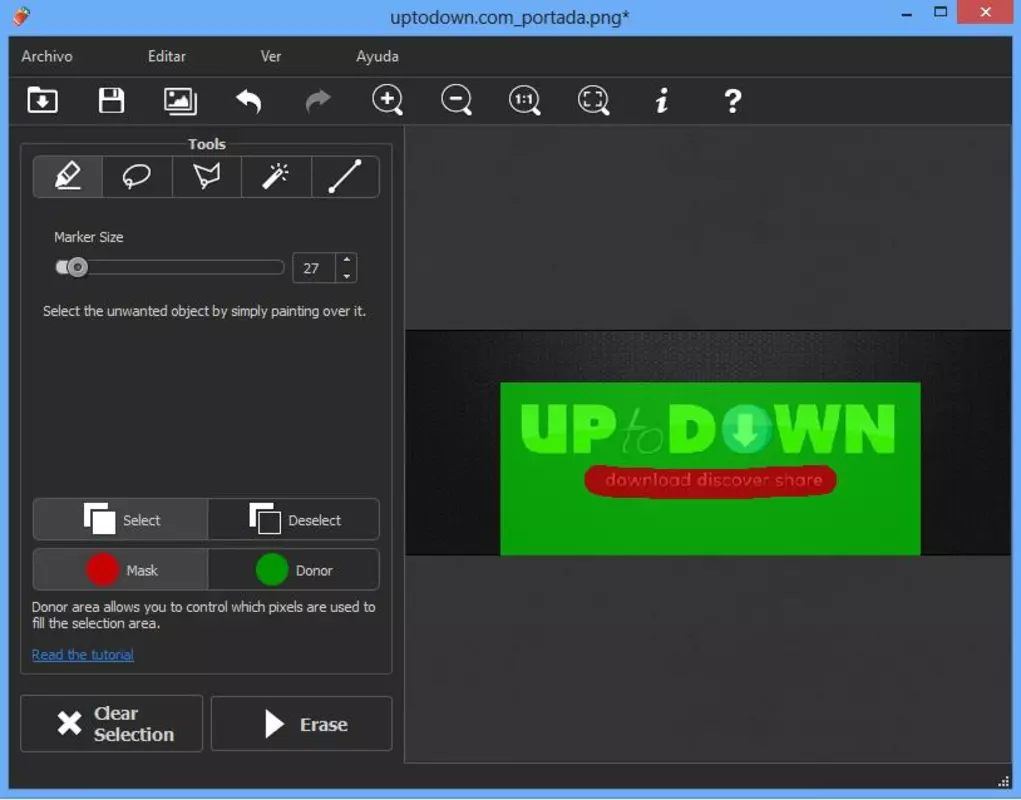
Task: Select the Magic Wand tool
Action: (x=276, y=176)
